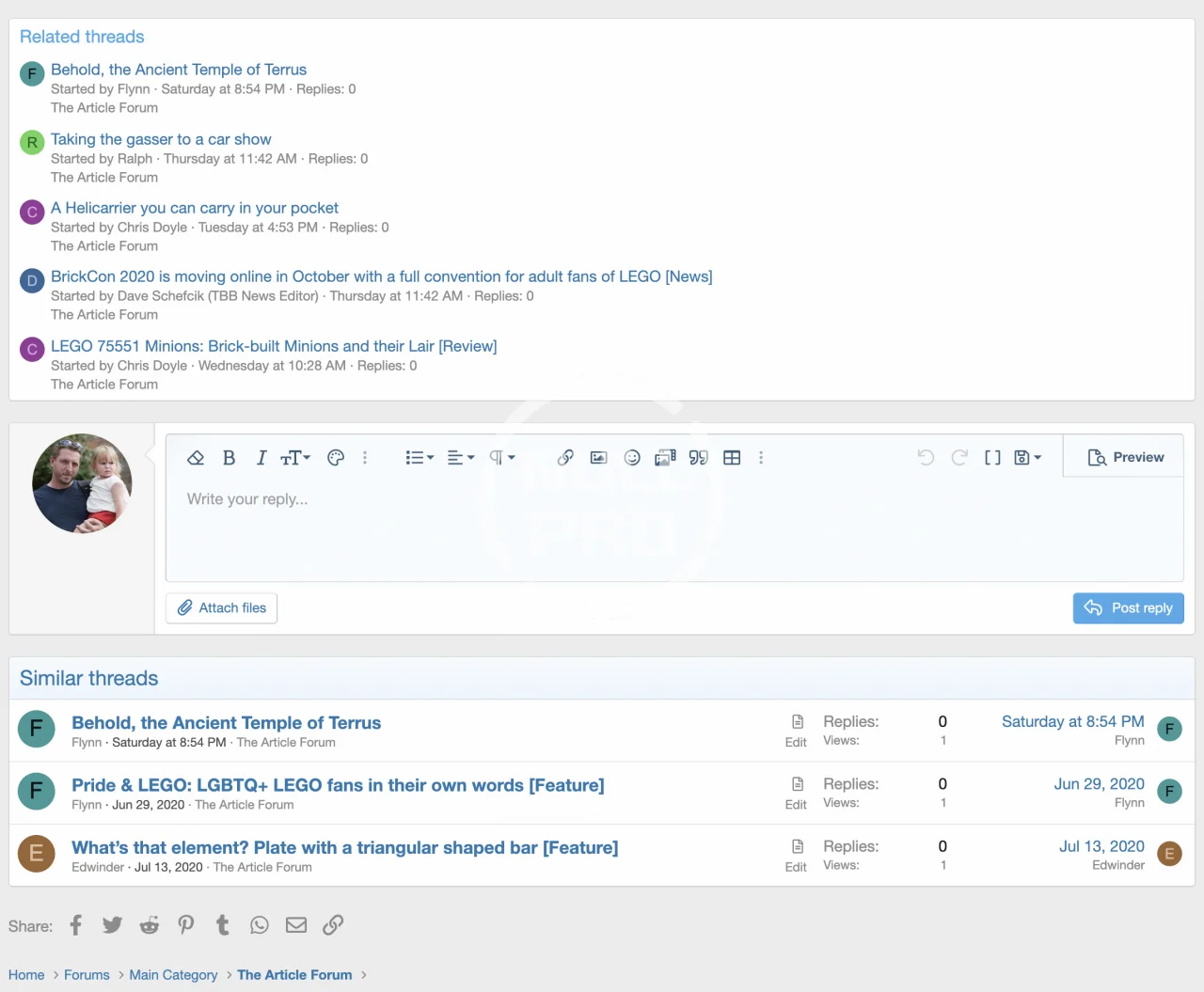This screenshot has height=992, width=1204.
Task: Toggle BB code mode brackets icon
Action: pos(992,458)
